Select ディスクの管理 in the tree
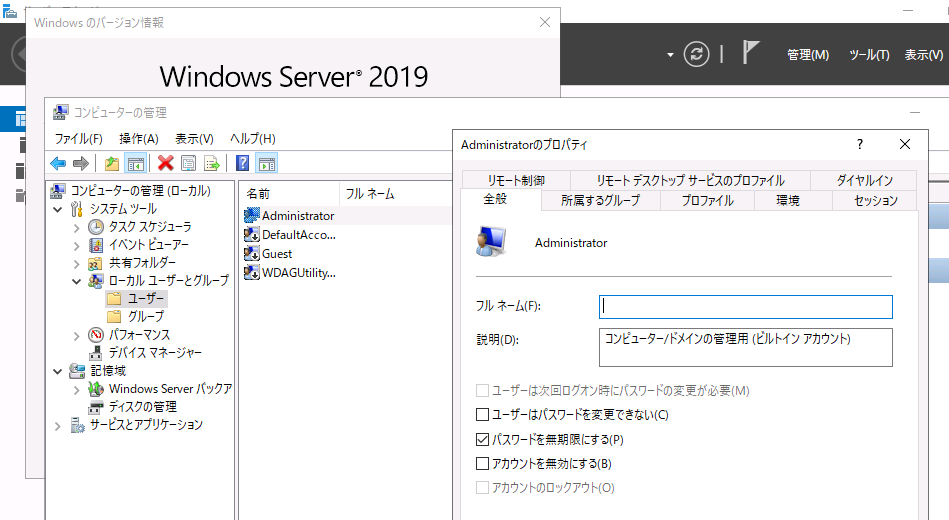The width and height of the screenshot is (949, 520). point(142,407)
